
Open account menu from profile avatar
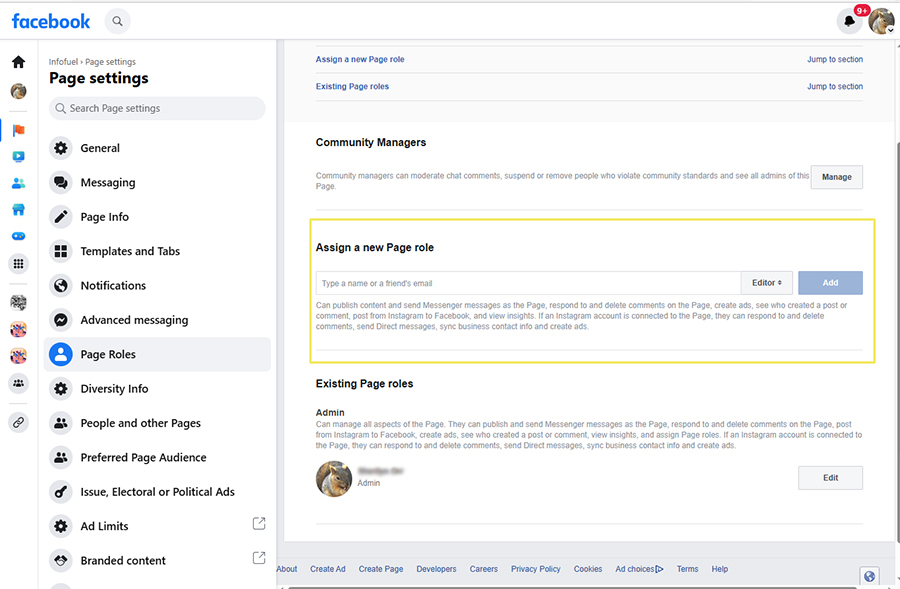pos(881,21)
